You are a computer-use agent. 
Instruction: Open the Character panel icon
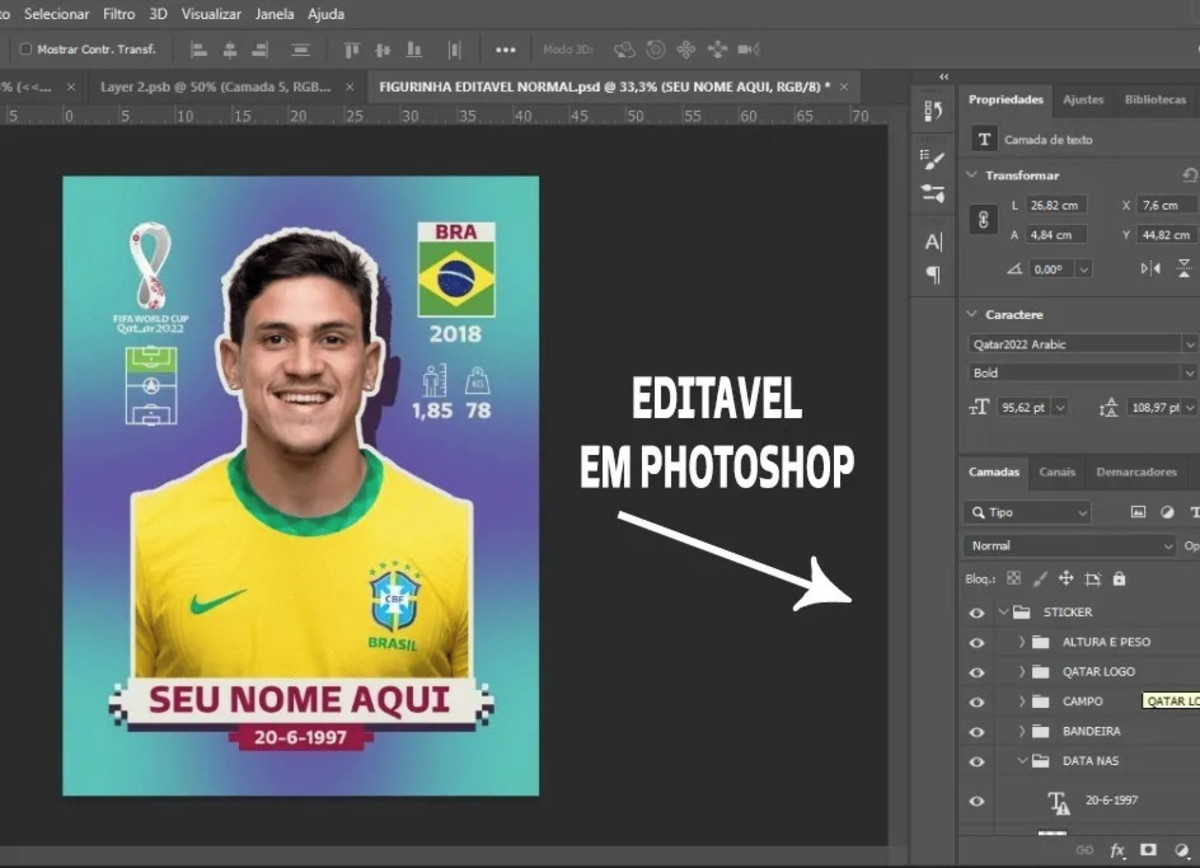(x=933, y=242)
